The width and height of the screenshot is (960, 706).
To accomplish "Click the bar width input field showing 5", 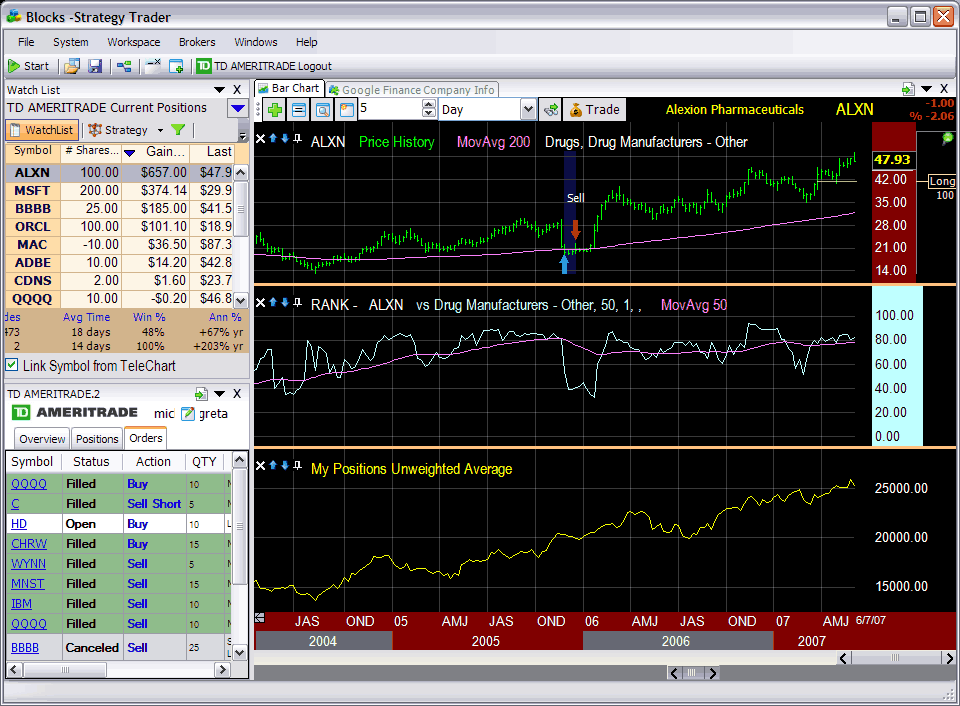I will pyautogui.click(x=391, y=109).
